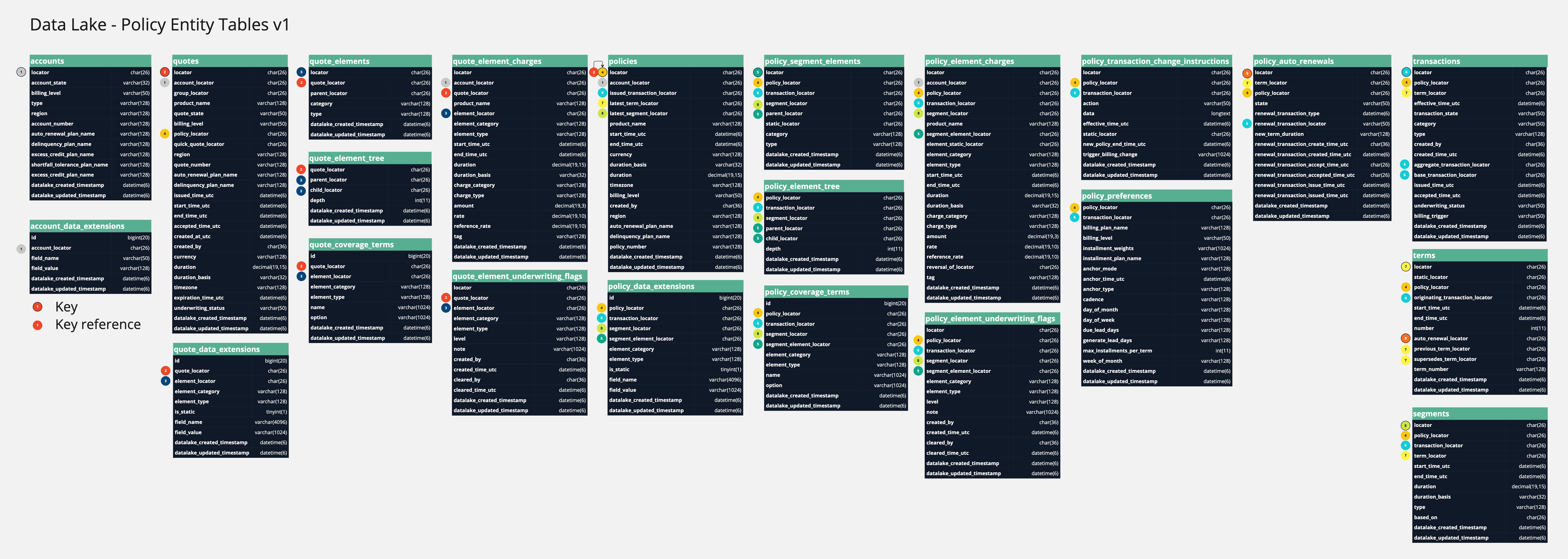The height and width of the screenshot is (559, 1568).
Task: Click policy_number row in policies table
Action: (x=676, y=247)
